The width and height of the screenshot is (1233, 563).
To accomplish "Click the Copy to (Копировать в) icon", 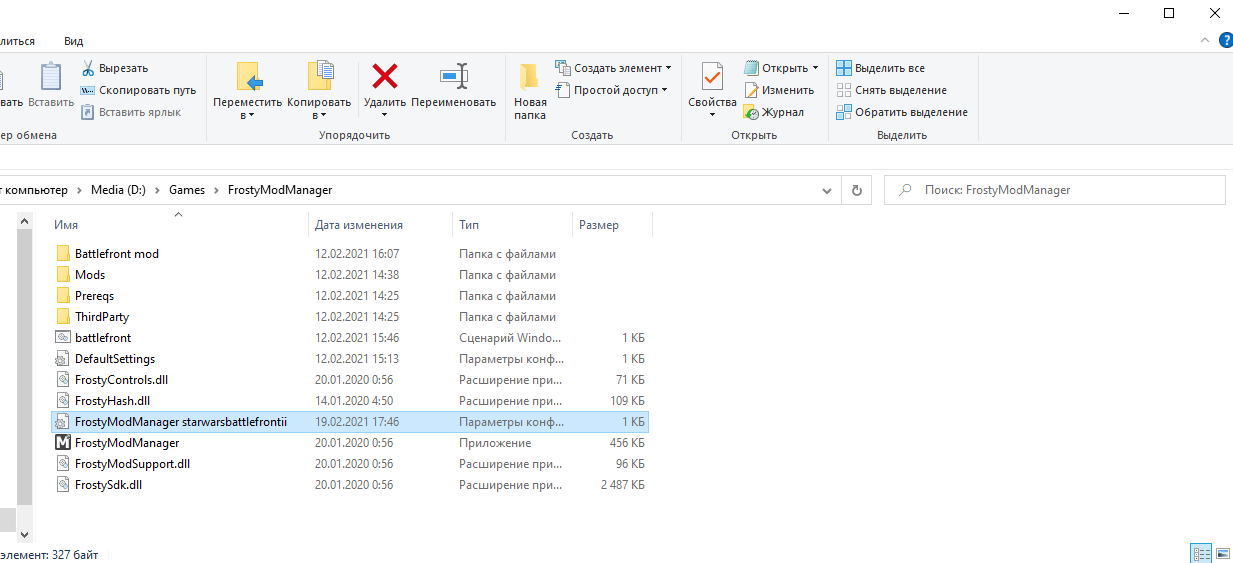I will point(319,77).
